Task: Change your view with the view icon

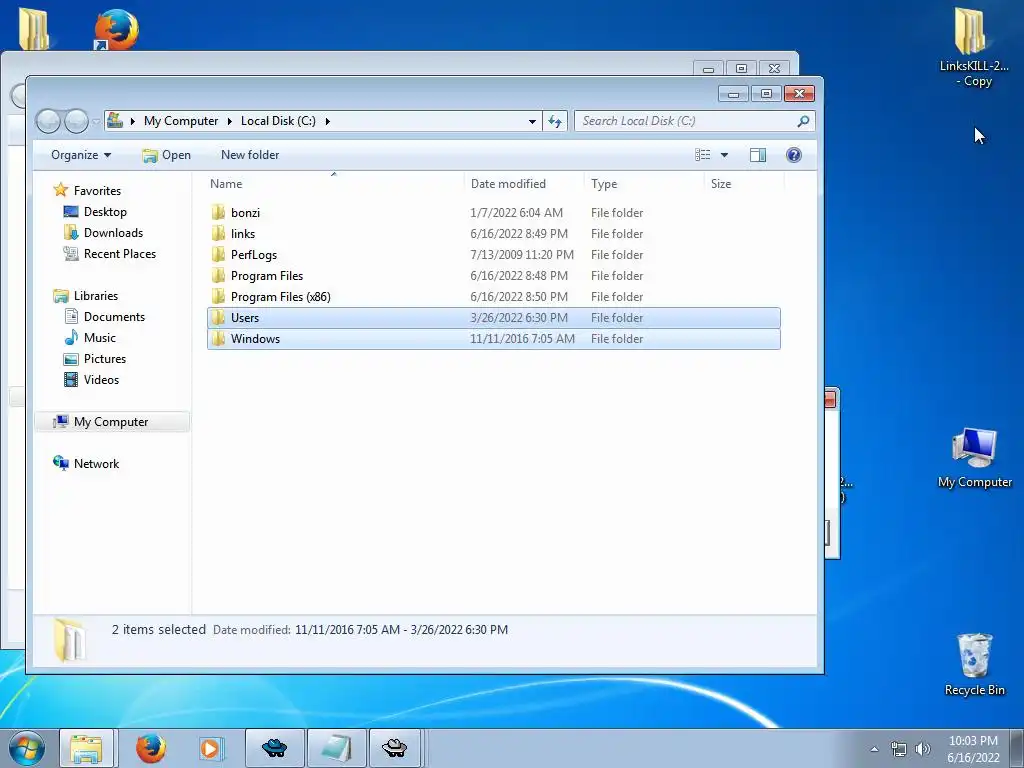Action: [x=703, y=155]
